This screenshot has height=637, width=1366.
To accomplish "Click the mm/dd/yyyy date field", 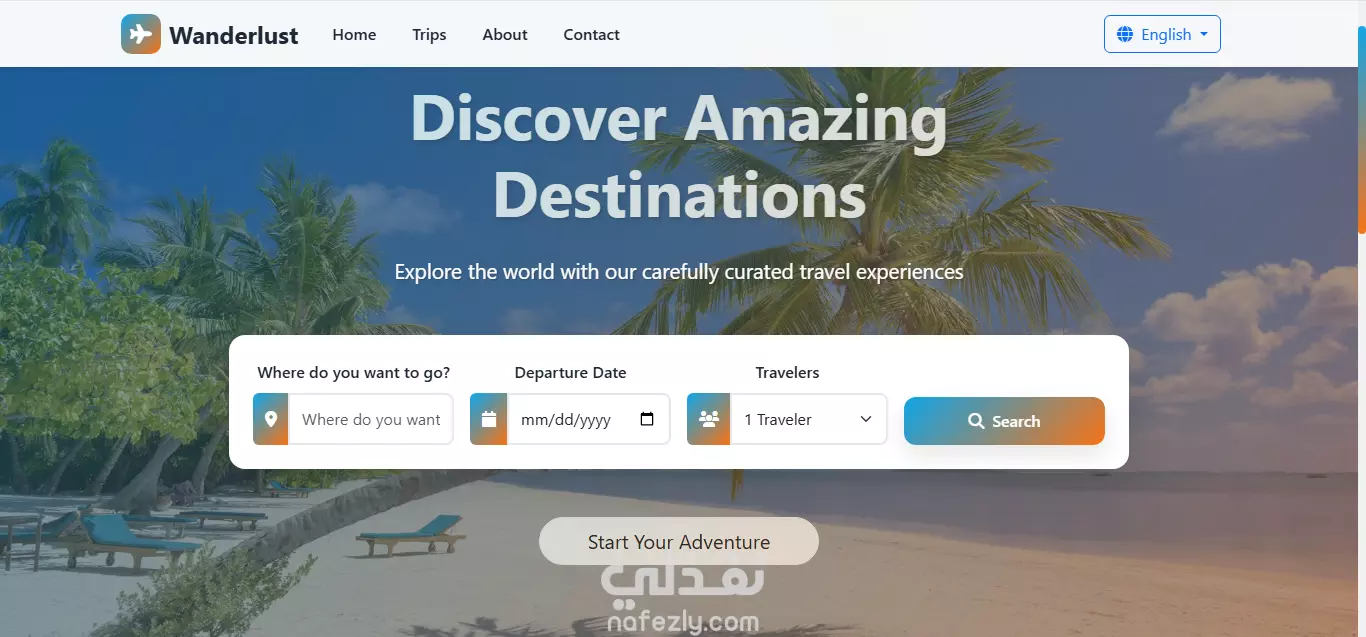I will (x=589, y=419).
